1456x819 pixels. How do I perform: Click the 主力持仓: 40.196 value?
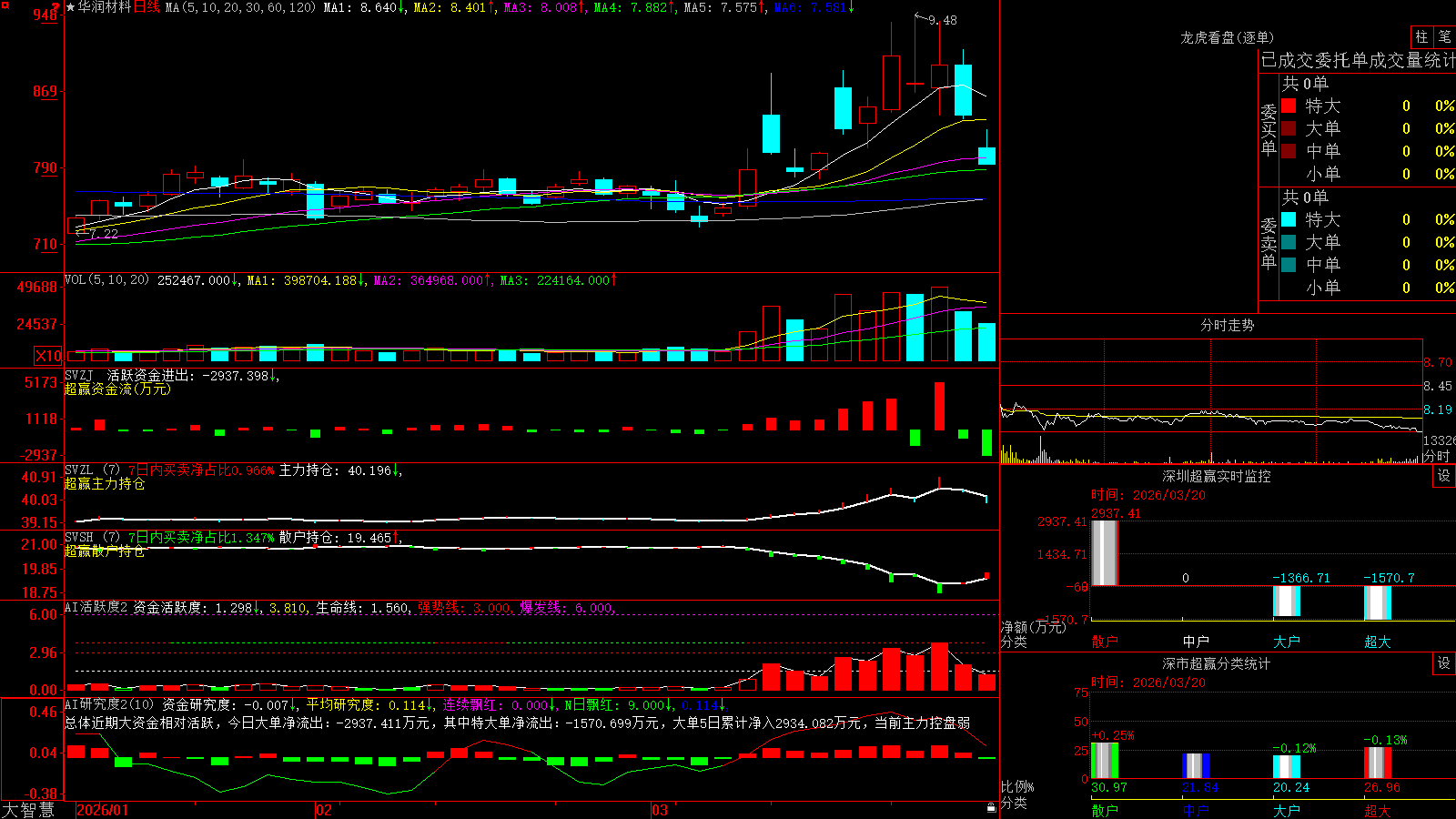pos(335,470)
